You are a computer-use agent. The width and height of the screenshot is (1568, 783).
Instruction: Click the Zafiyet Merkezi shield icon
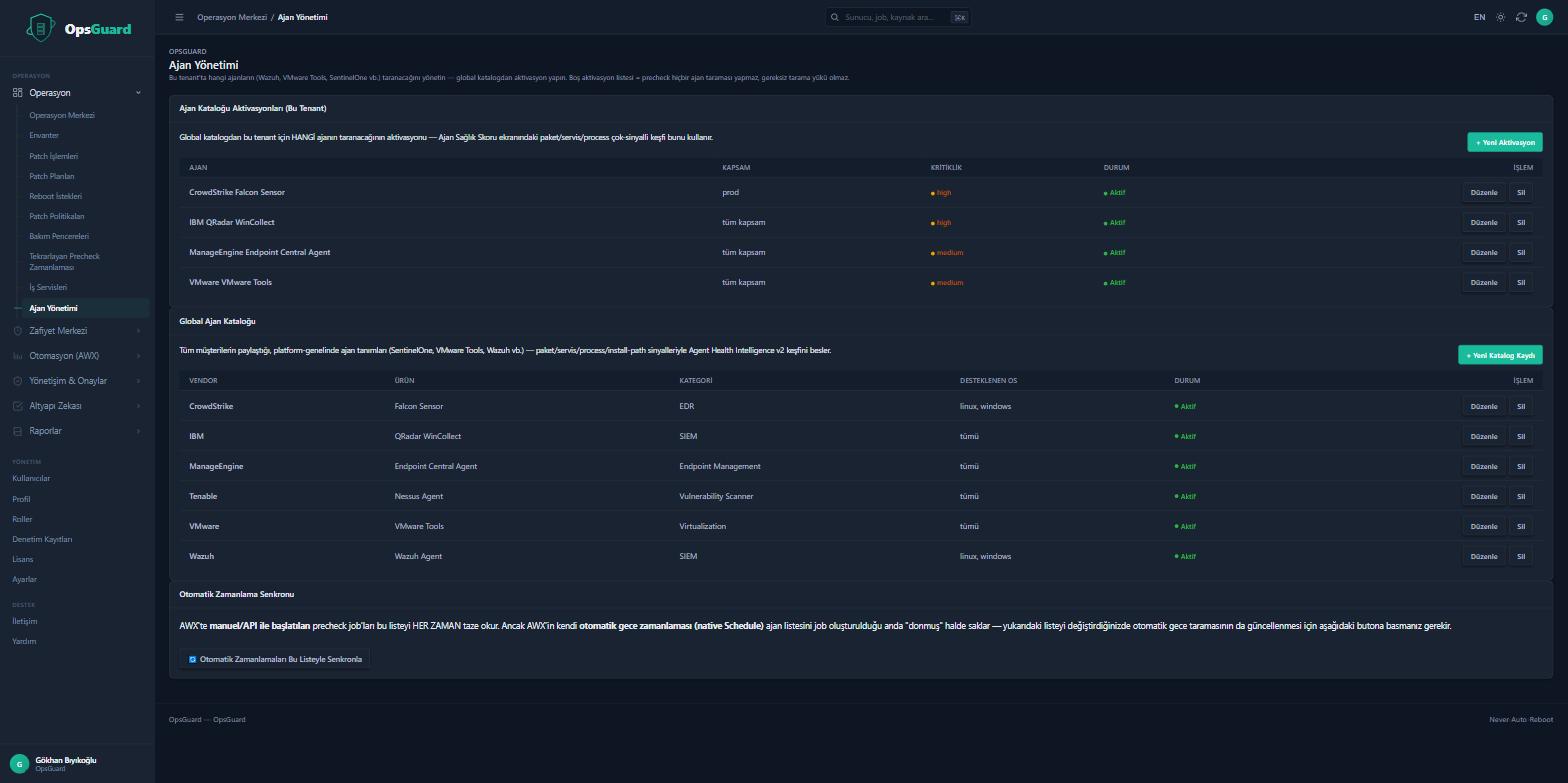click(18, 331)
